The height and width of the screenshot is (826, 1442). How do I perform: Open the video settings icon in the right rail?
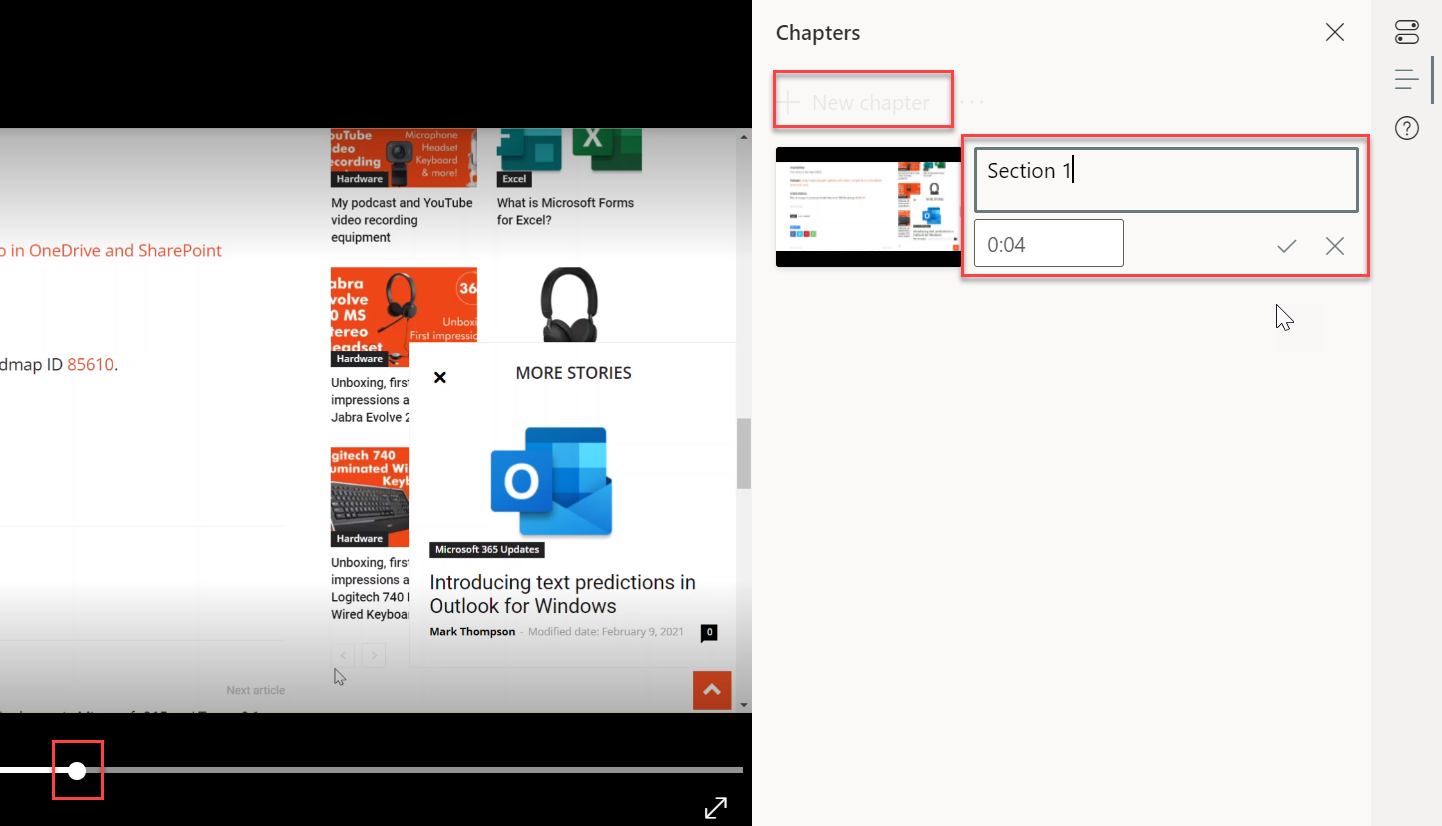click(x=1407, y=32)
